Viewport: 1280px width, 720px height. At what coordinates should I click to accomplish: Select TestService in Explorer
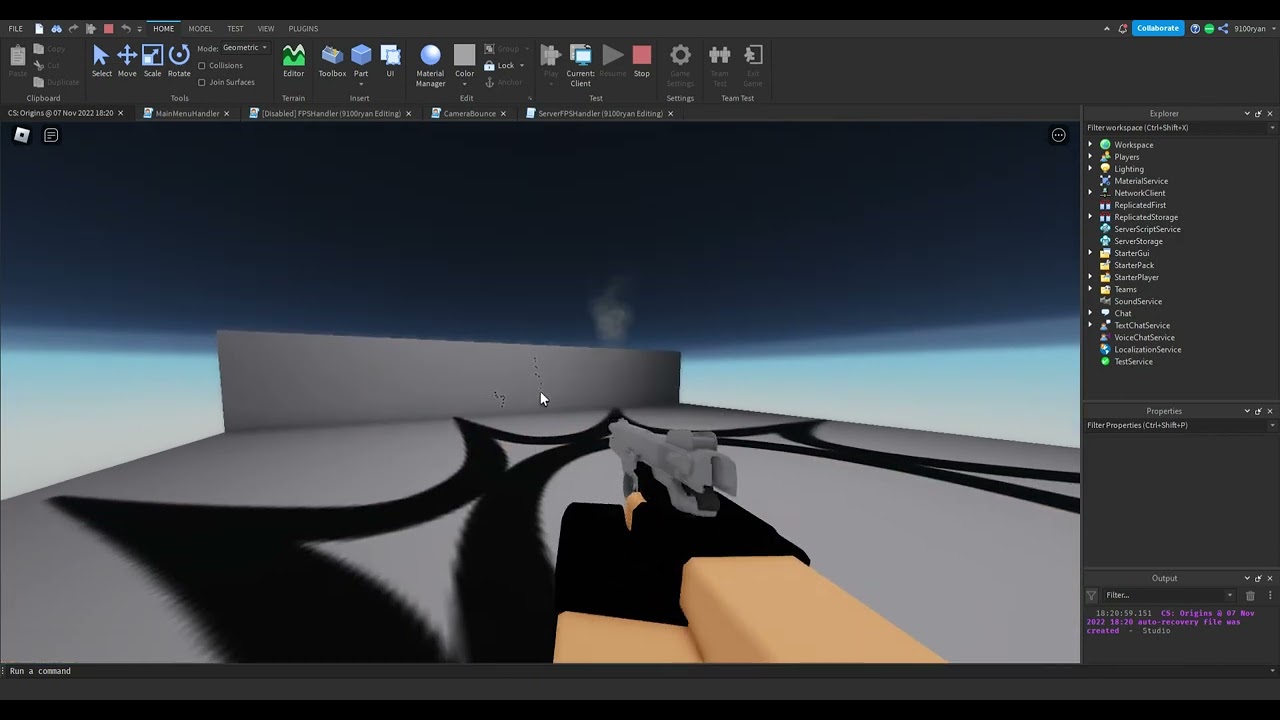coord(1133,361)
